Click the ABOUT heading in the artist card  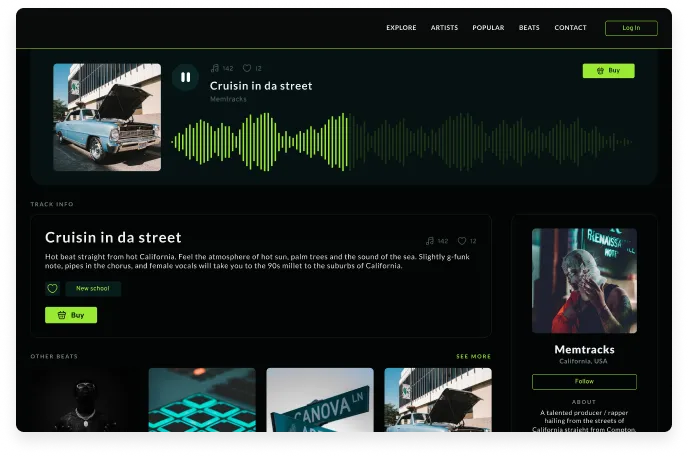tap(584, 402)
